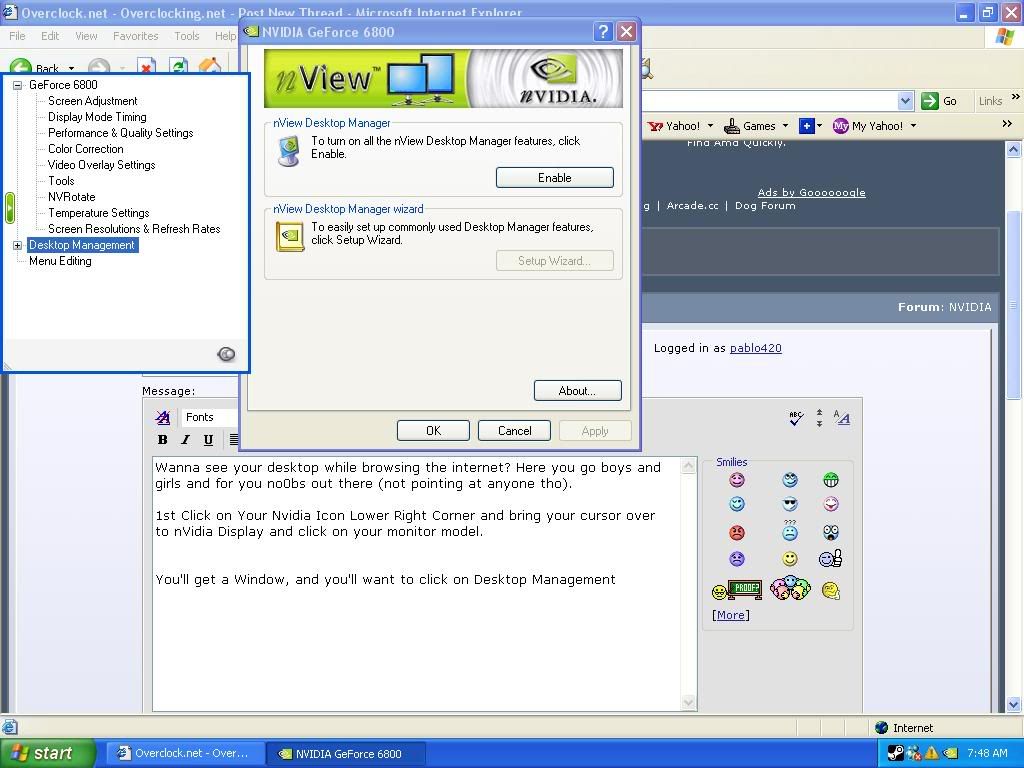Insert the red angry smiley

(737, 532)
